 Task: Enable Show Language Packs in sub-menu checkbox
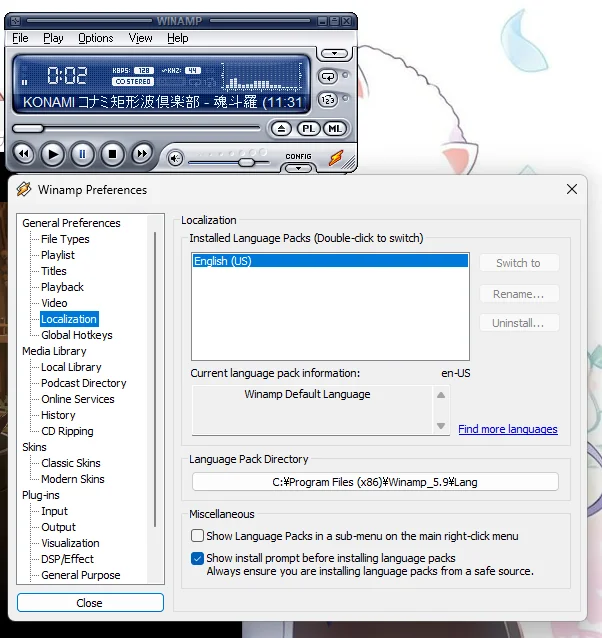197,536
